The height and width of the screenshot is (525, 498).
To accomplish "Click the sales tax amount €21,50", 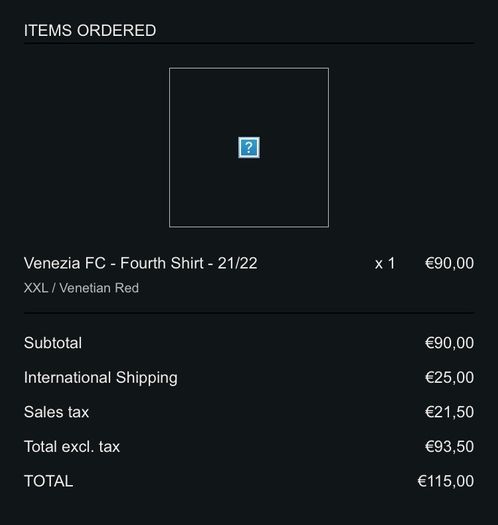I will click(449, 412).
